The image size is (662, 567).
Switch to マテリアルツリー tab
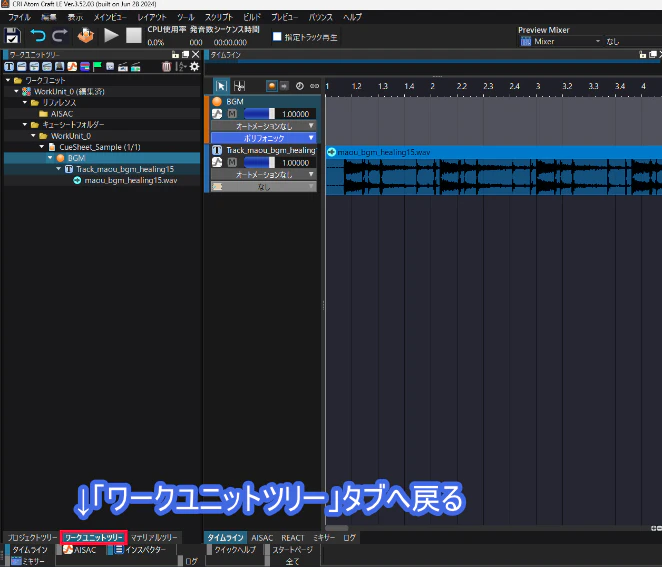tap(154, 537)
